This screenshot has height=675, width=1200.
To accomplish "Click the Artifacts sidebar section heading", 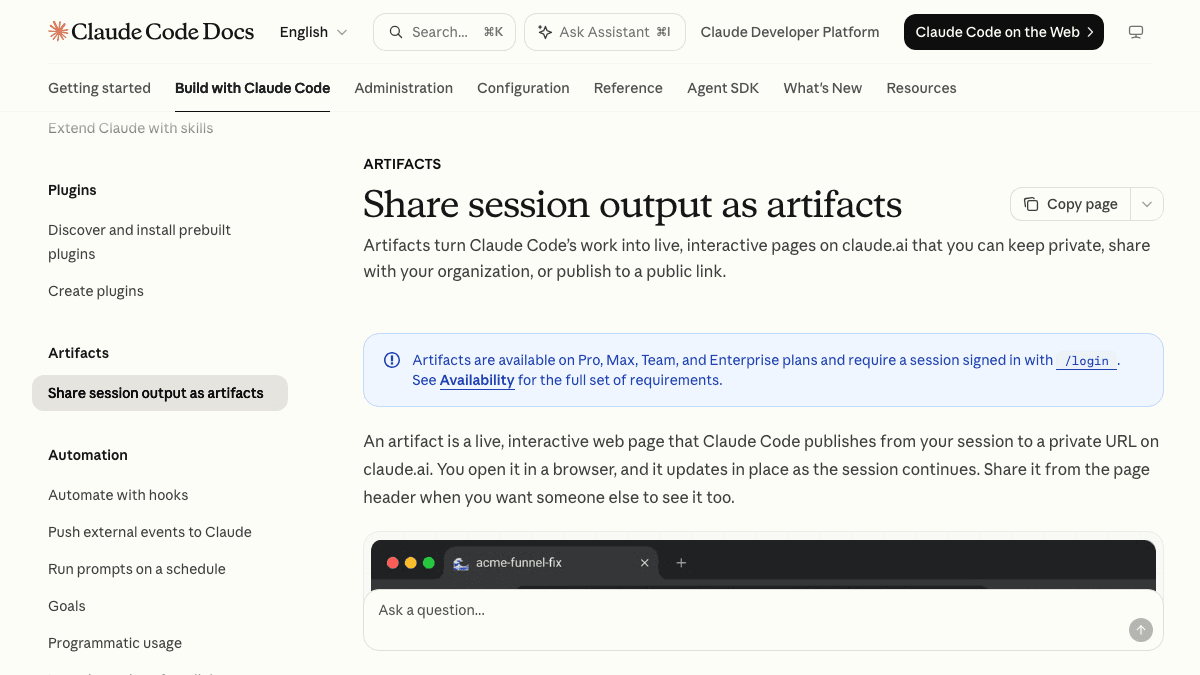I will click(78, 353).
